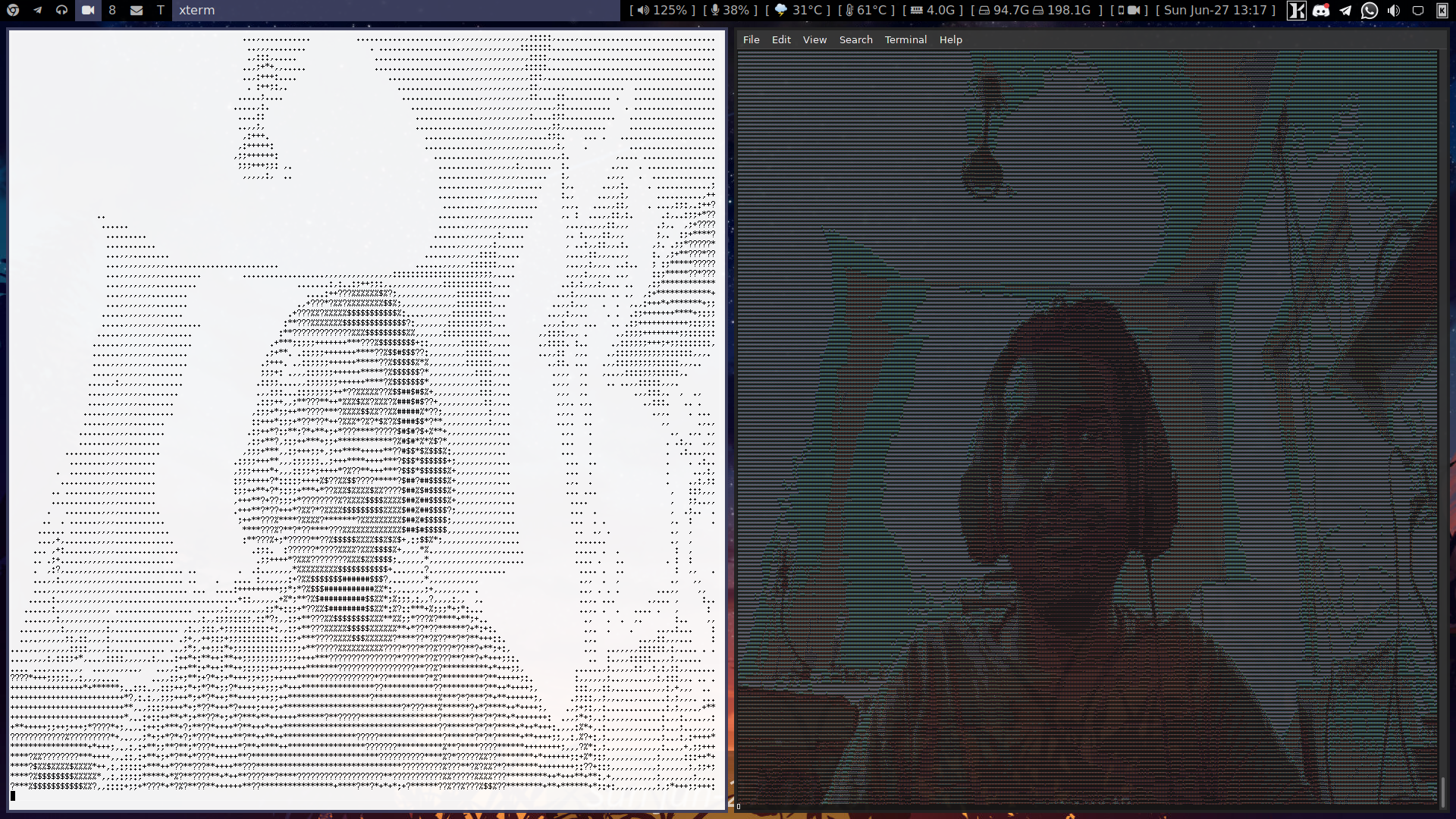This screenshot has height=819, width=1456.
Task: Select the headphones workspace icon
Action: tap(61, 10)
